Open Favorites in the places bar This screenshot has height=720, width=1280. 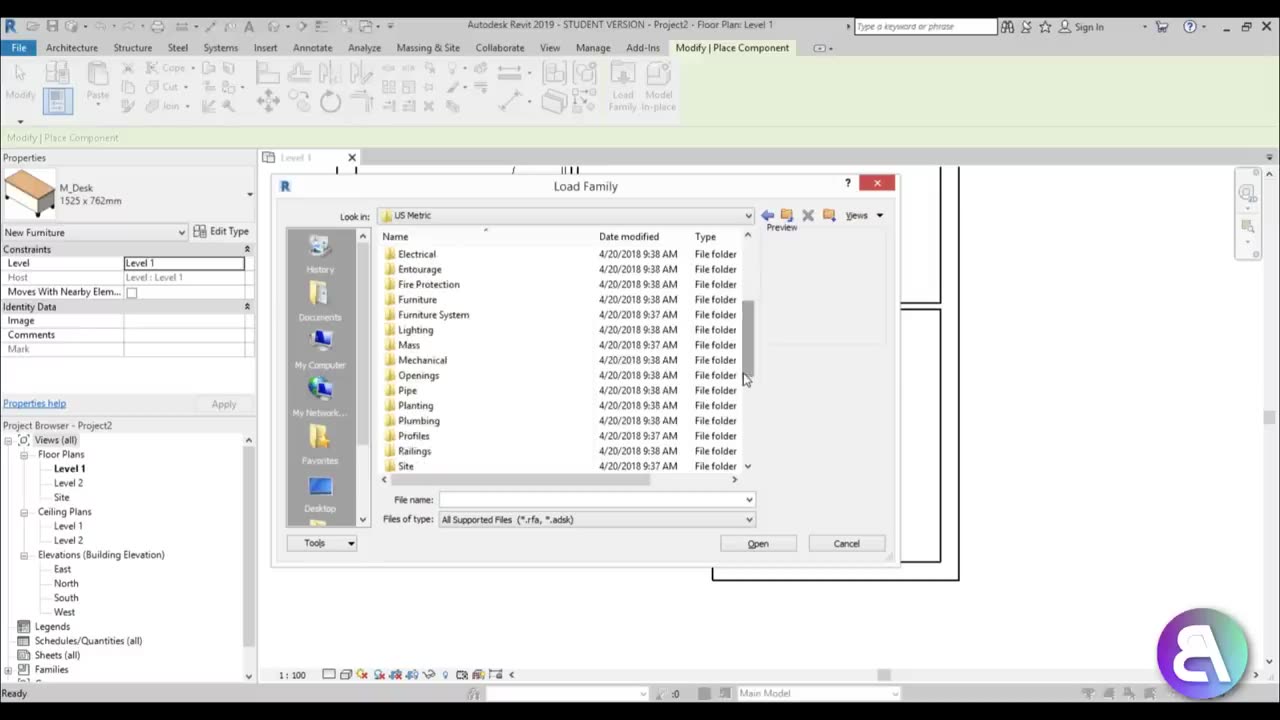pos(320,445)
